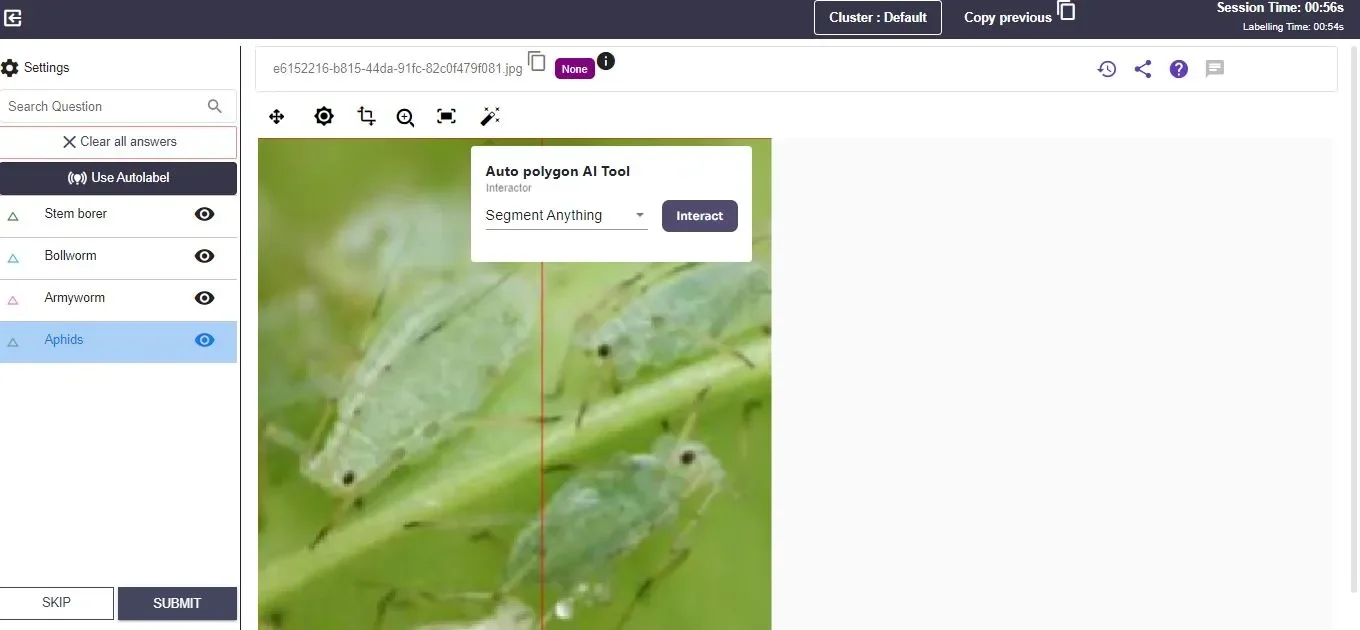Open the help question mark icon
1360x630 pixels.
click(x=1179, y=69)
